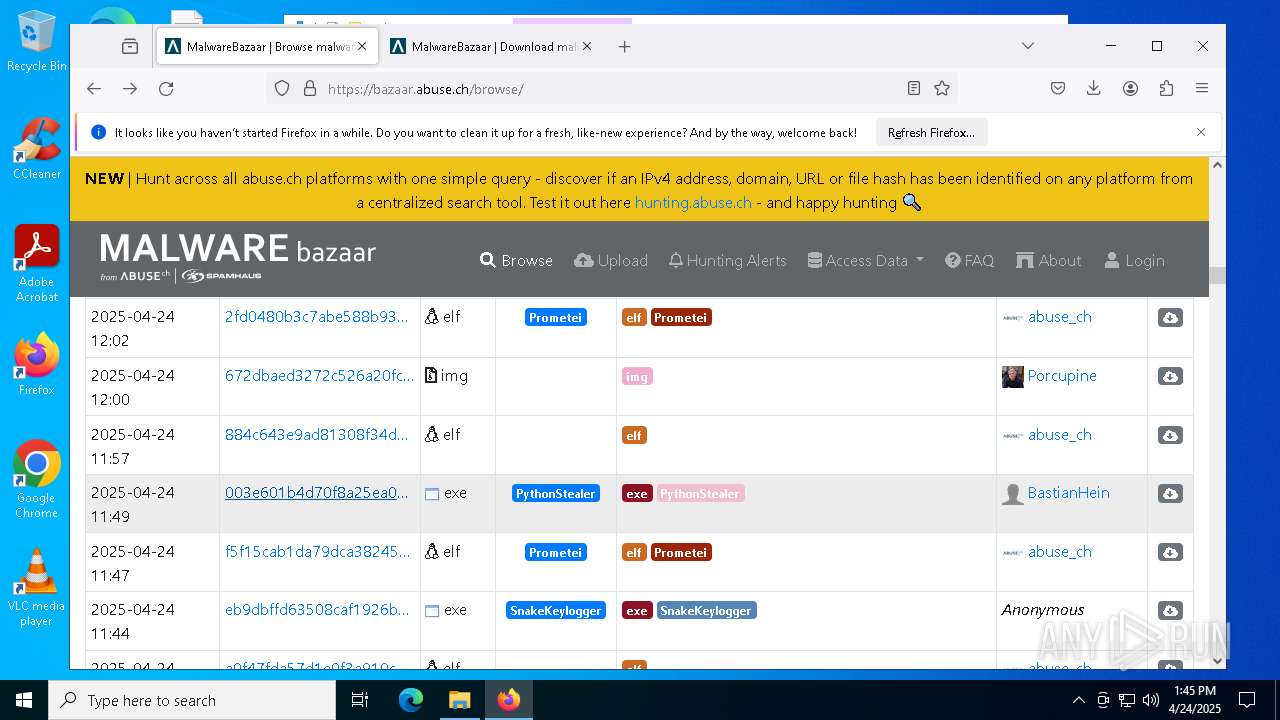Image resolution: width=1280 pixels, height=720 pixels.
Task: Open Firefox downloads panel
Action: click(x=1094, y=88)
